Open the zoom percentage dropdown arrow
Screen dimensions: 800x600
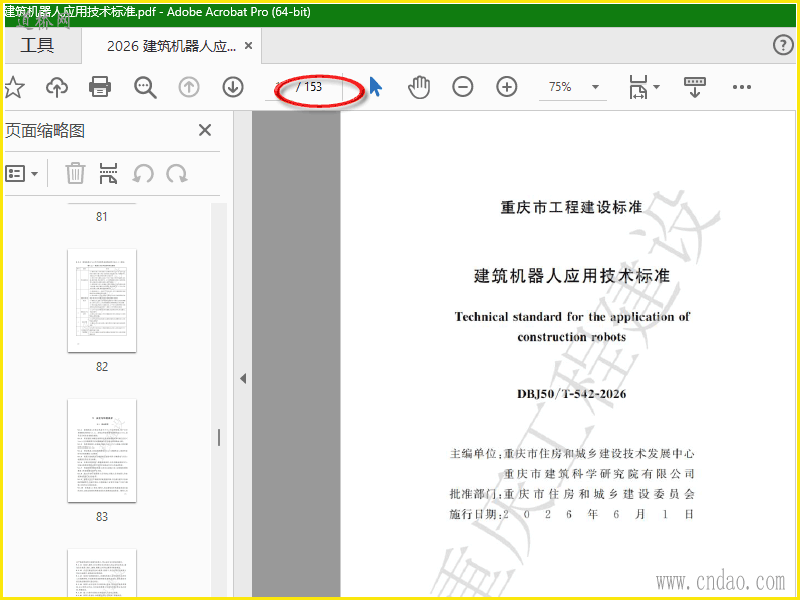(595, 87)
